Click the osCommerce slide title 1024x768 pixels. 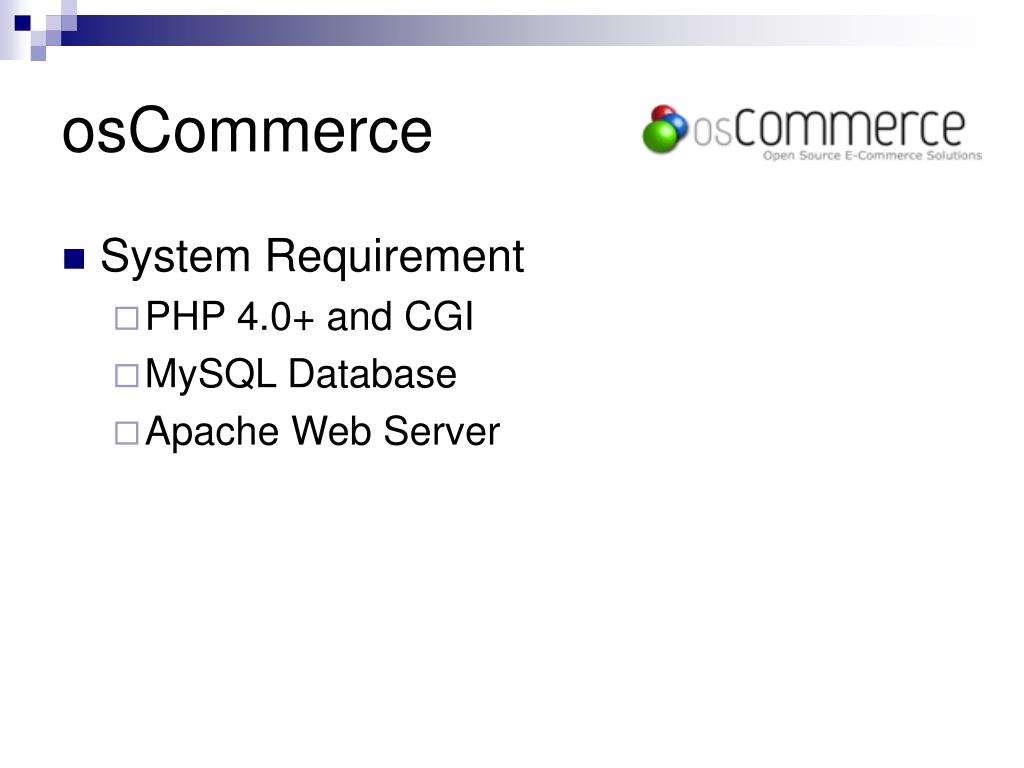(x=247, y=131)
